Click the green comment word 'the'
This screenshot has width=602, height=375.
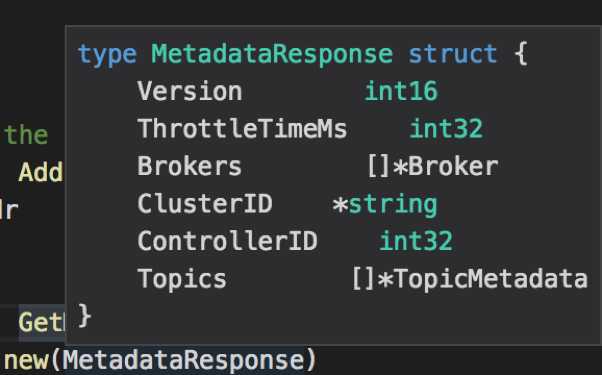pyautogui.click(x=26, y=134)
